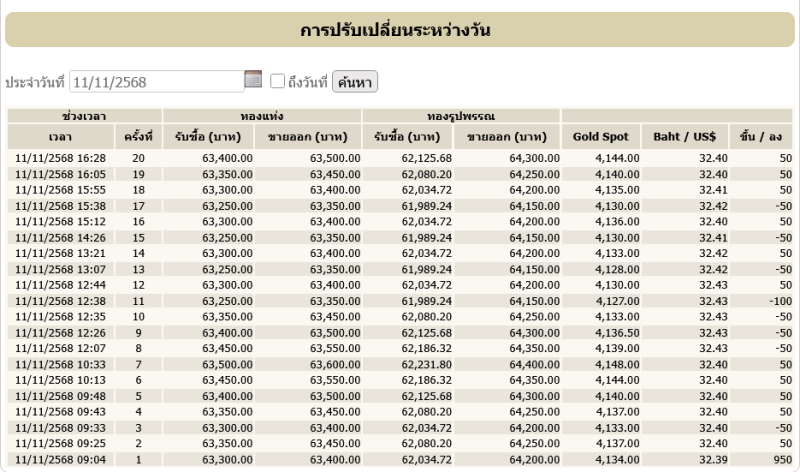This screenshot has width=800, height=472.
Task: Click the ช่วงเวลา group header
Action: point(84,115)
